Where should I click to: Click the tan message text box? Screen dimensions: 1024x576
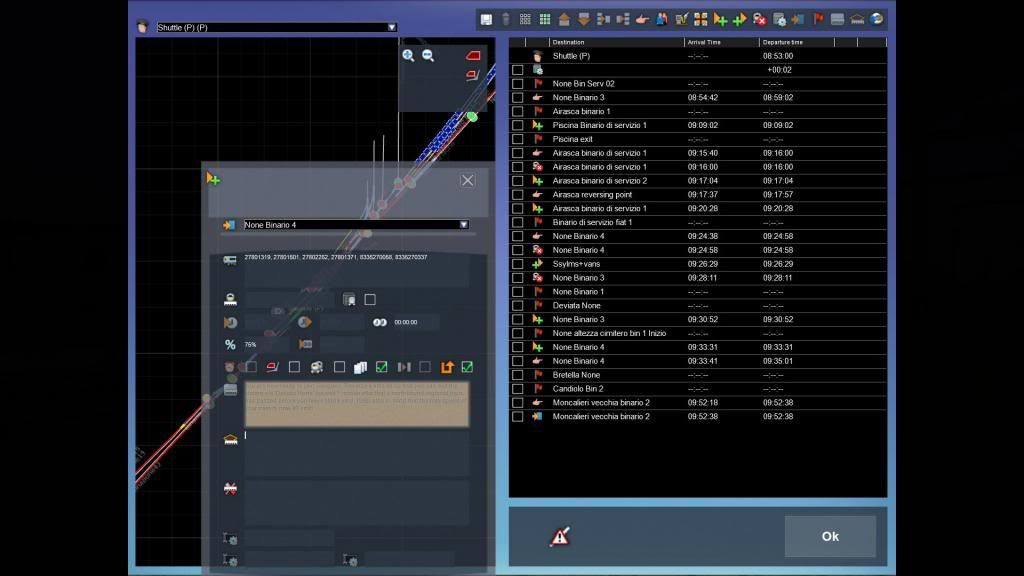pos(357,404)
